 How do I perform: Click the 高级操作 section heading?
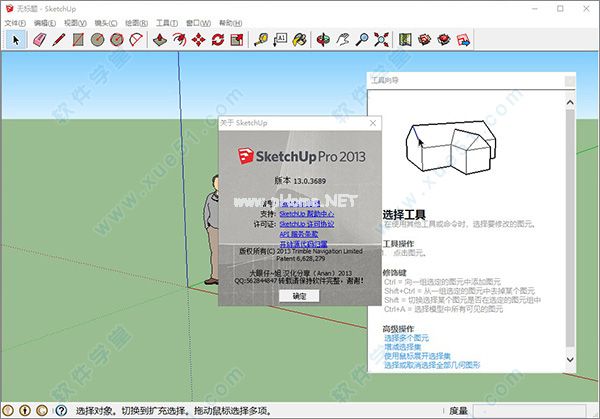[x=398, y=329]
